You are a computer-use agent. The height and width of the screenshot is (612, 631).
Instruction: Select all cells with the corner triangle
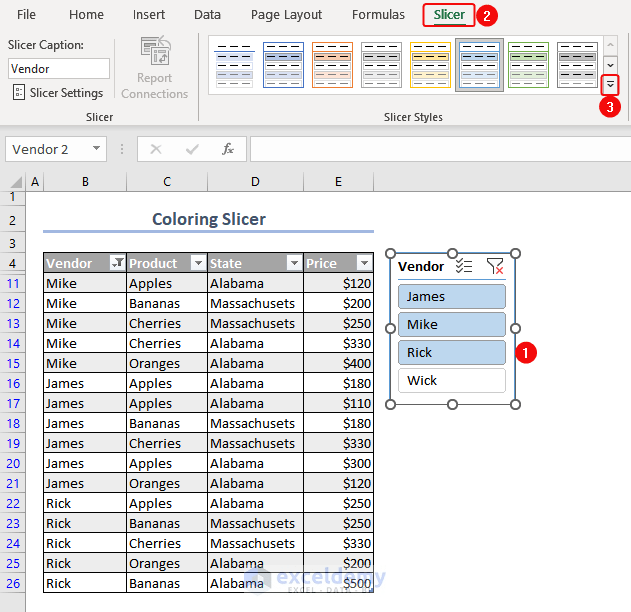point(15,182)
